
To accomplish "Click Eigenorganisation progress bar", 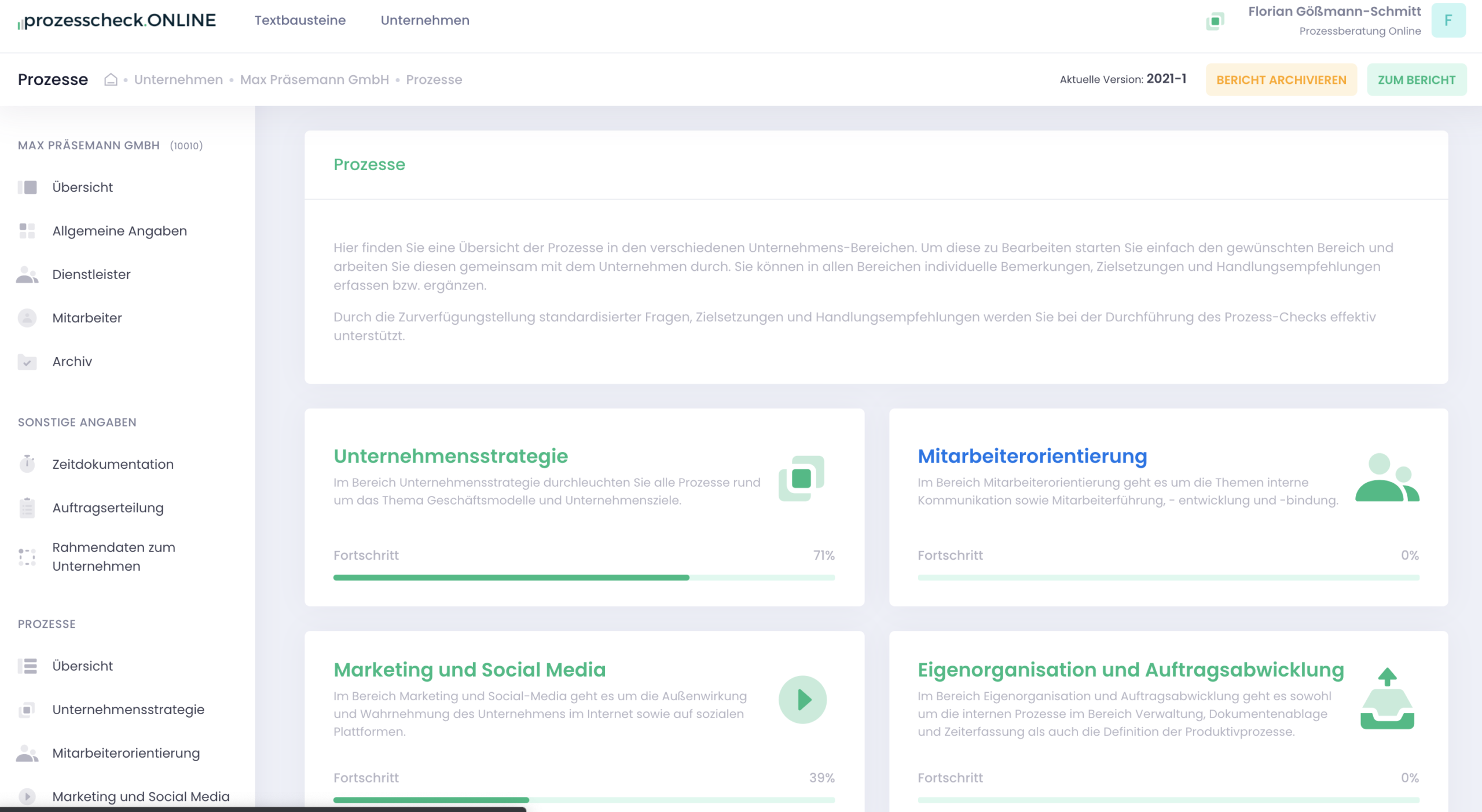I will (1168, 800).
